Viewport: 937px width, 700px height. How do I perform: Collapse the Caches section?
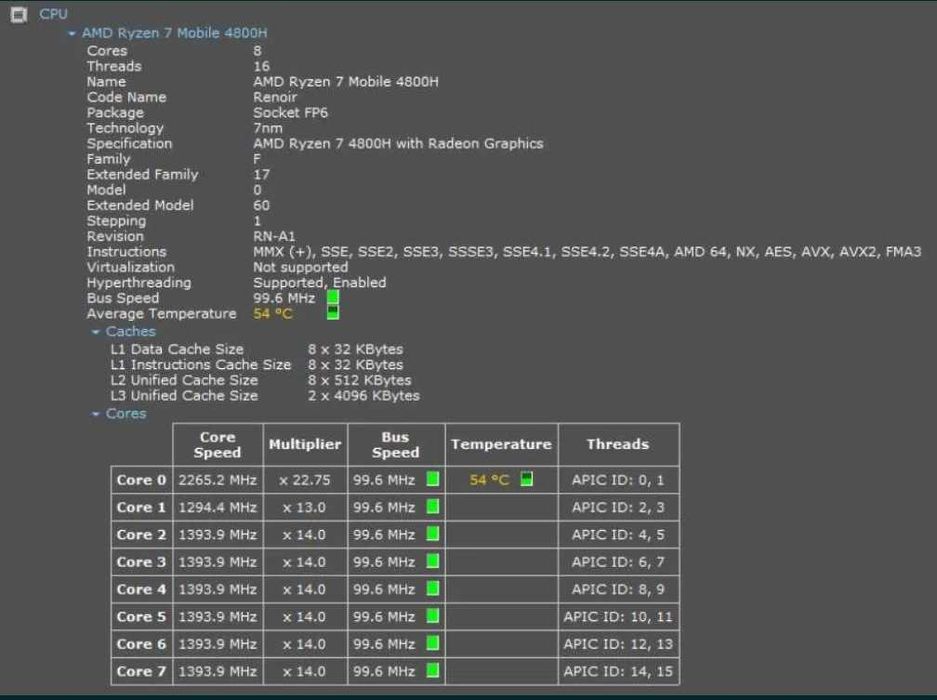point(96,331)
